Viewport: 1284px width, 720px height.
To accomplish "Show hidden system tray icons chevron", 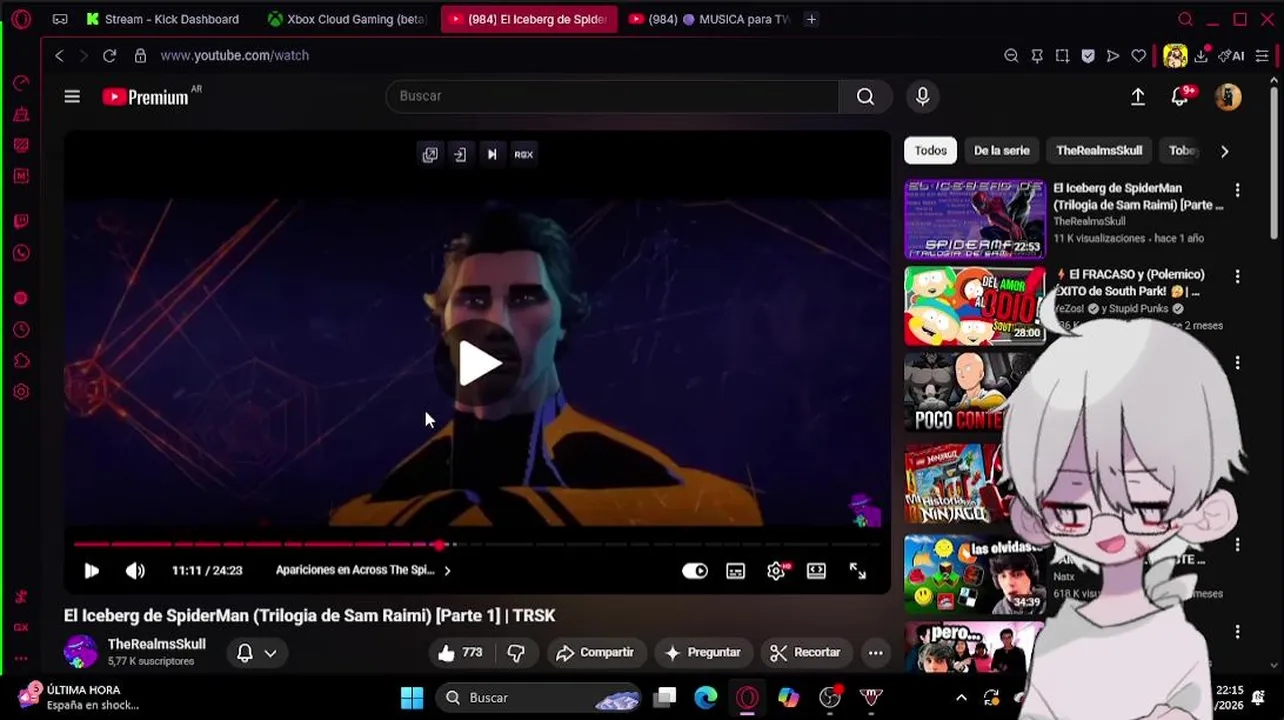I will click(961, 698).
